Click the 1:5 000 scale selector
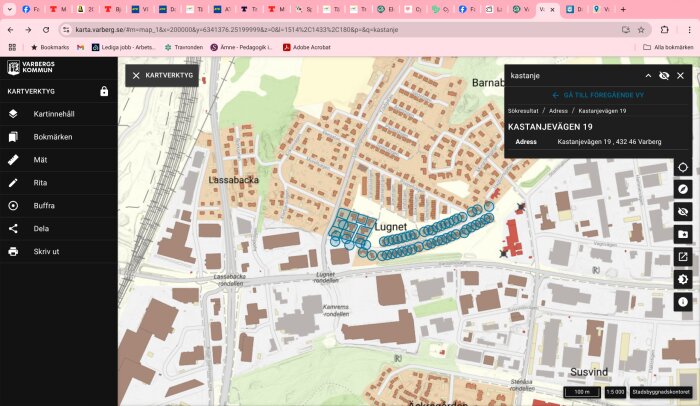700x406 pixels. pyautogui.click(x=615, y=392)
